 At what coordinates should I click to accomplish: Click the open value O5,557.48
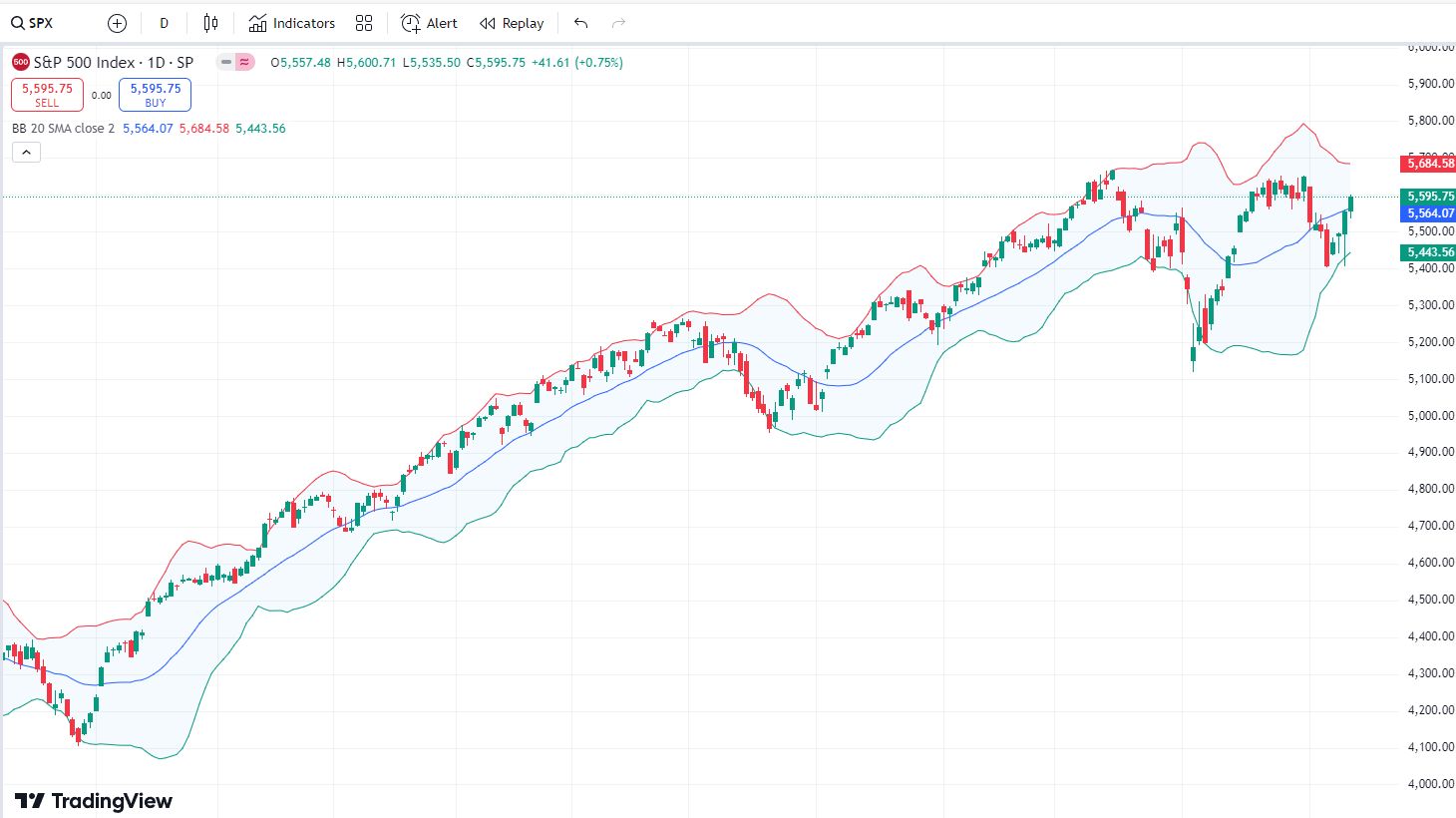point(300,62)
